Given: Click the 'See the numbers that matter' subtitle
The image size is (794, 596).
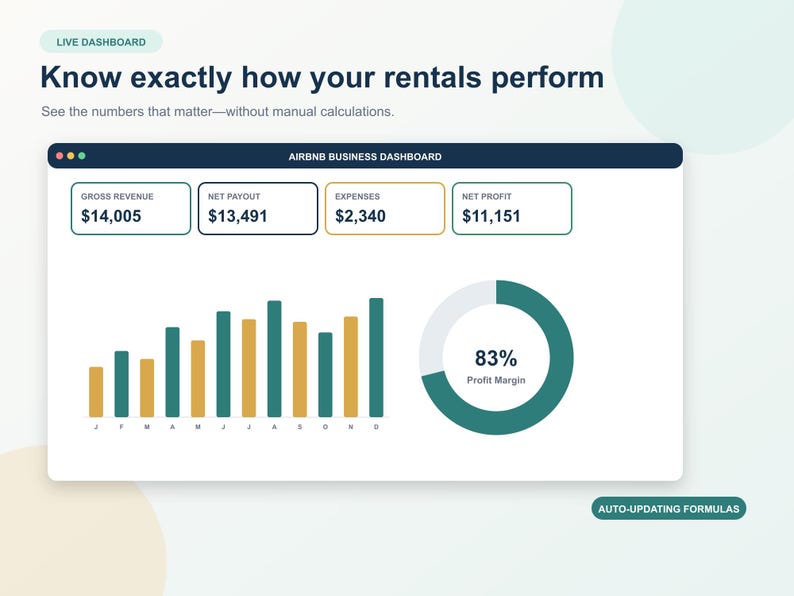Looking at the screenshot, I should point(218,111).
